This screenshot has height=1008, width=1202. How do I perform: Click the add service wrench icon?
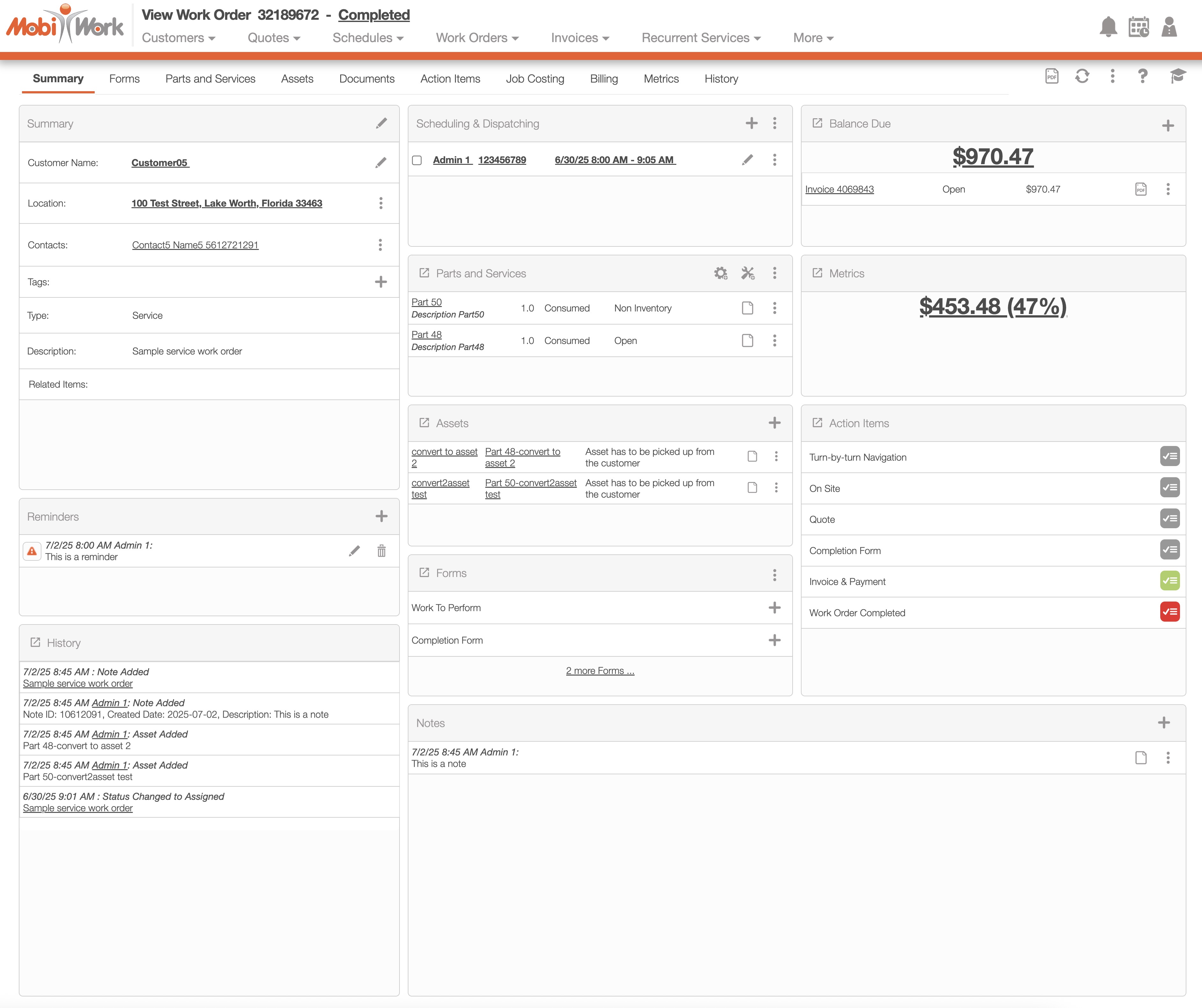(x=748, y=274)
